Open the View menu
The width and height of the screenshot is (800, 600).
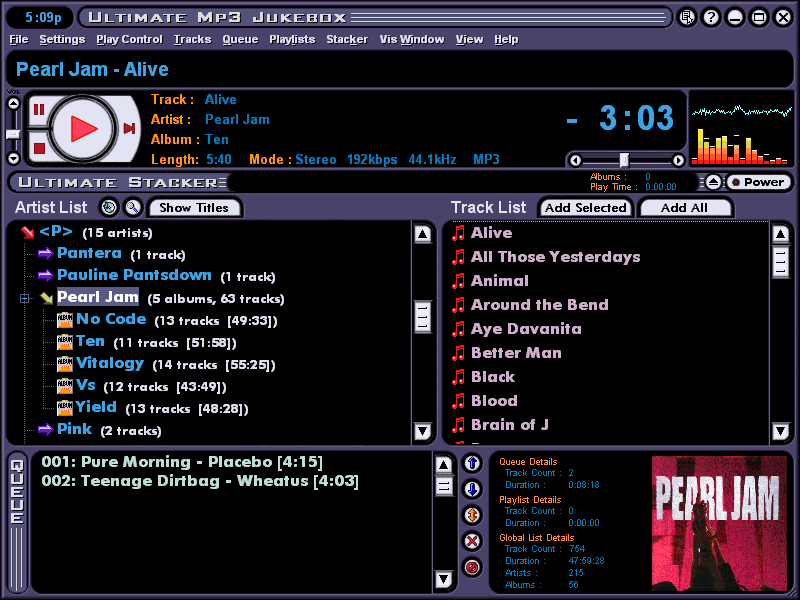pyautogui.click(x=469, y=39)
